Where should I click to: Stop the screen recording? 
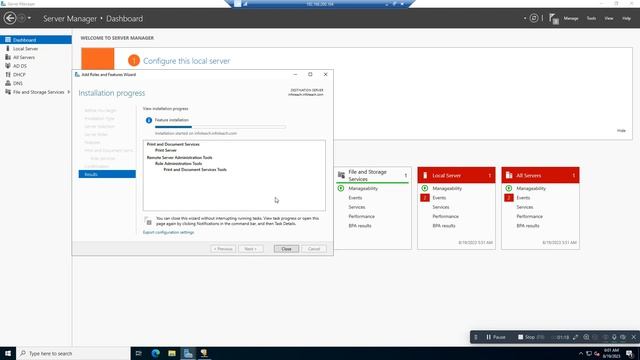coord(527,337)
